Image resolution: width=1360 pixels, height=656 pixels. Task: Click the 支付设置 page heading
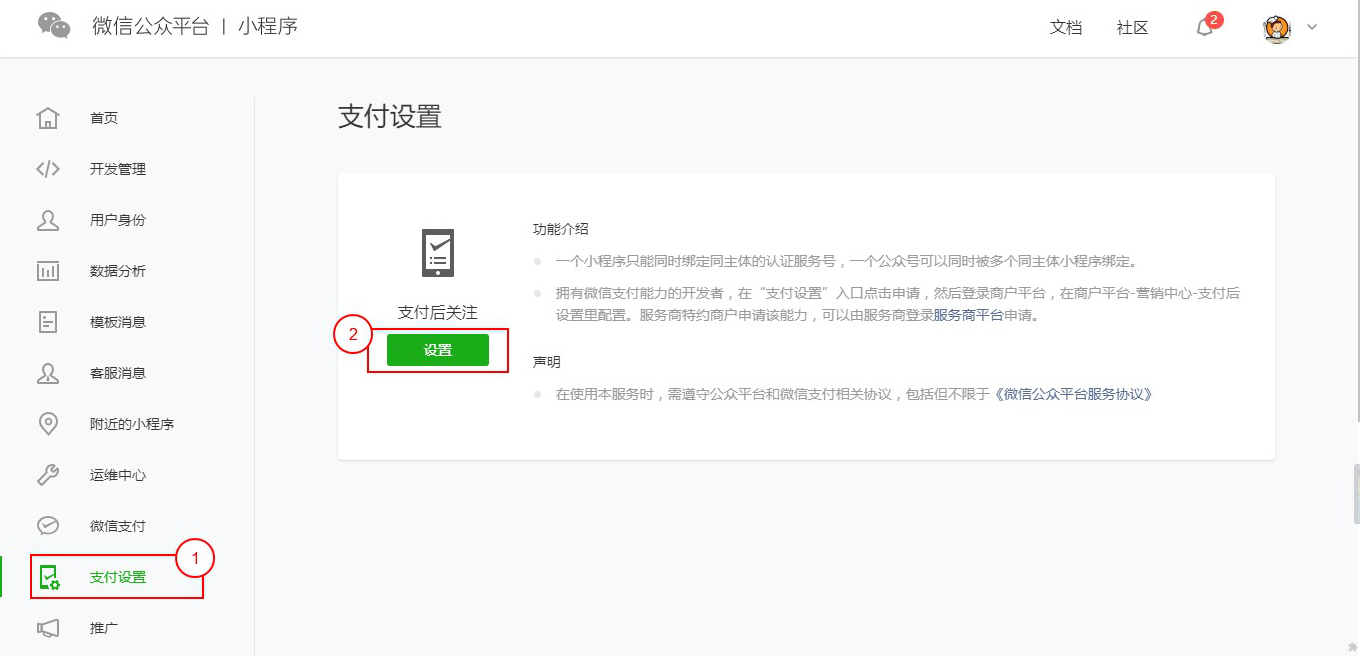(390, 116)
